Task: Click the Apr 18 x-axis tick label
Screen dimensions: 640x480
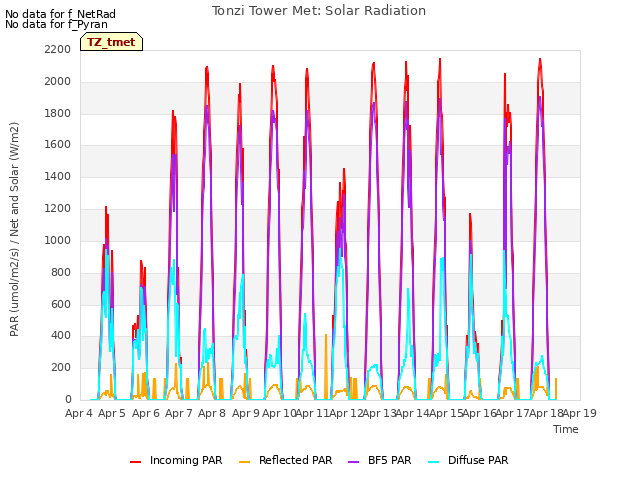Action: point(547,413)
